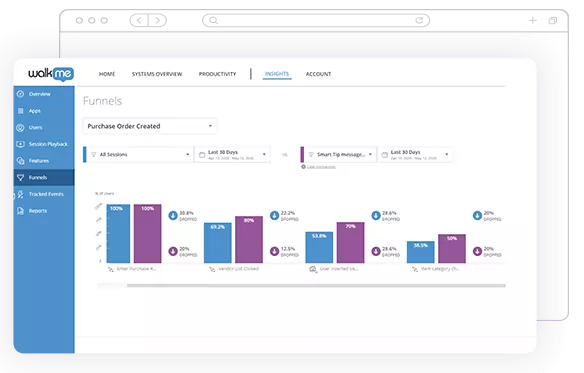
Task: Open the Session Playback icon
Action: tap(20, 144)
